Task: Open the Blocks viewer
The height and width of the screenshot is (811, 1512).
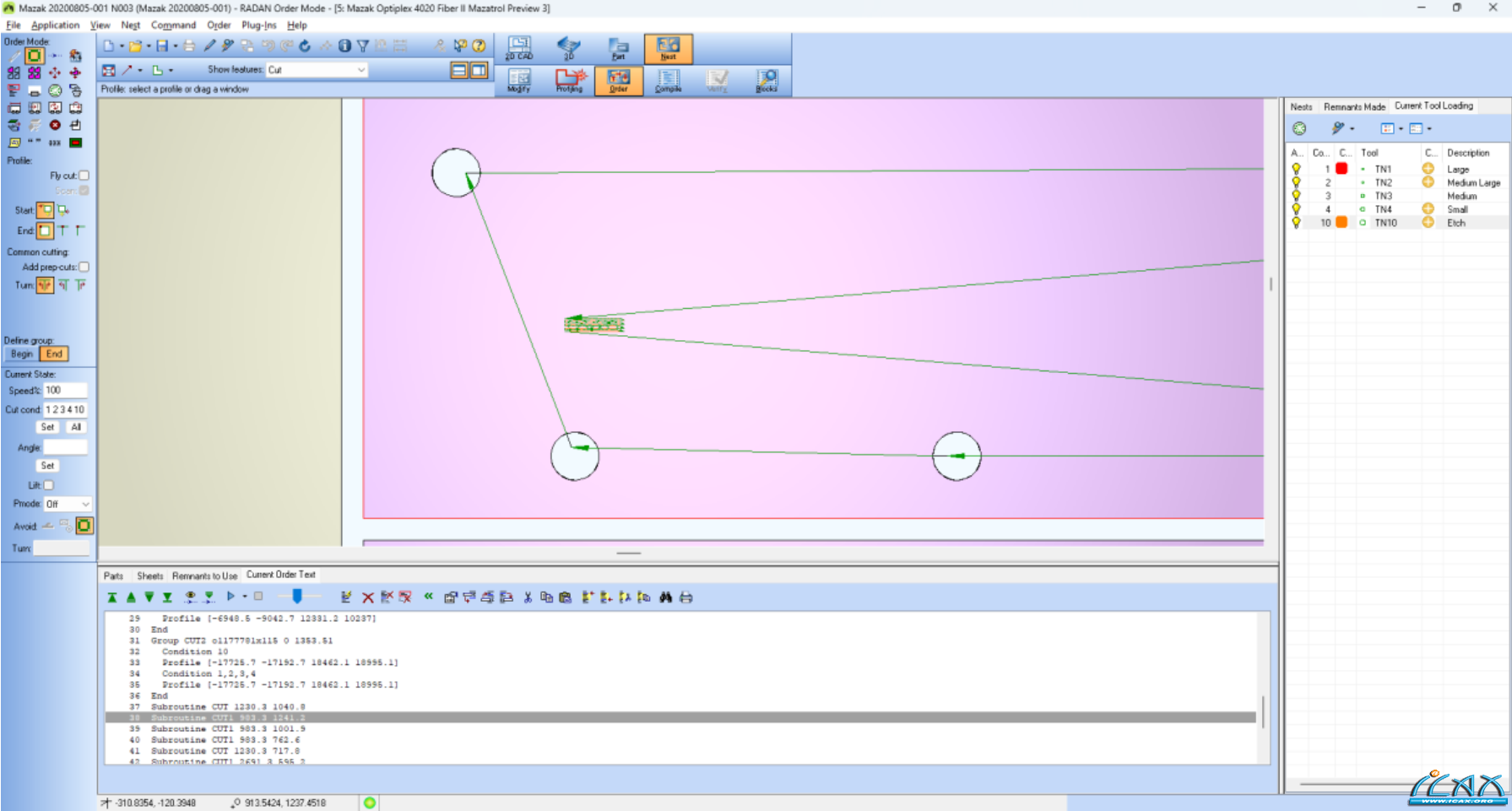Action: pyautogui.click(x=767, y=81)
